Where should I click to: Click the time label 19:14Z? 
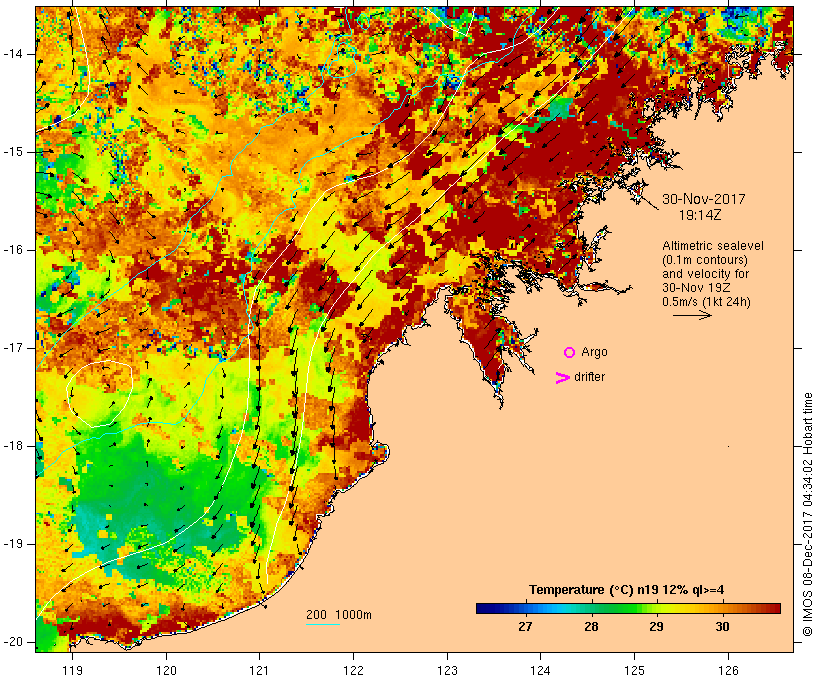tap(700, 215)
